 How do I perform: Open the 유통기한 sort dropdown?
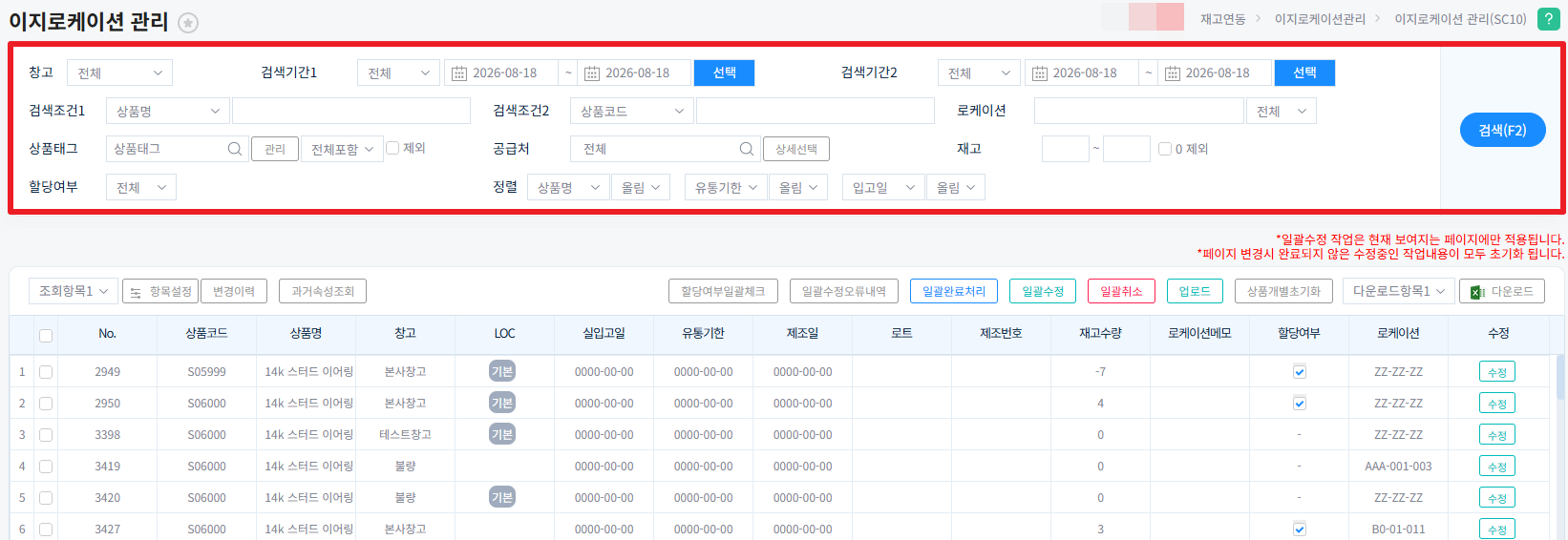pos(726,187)
